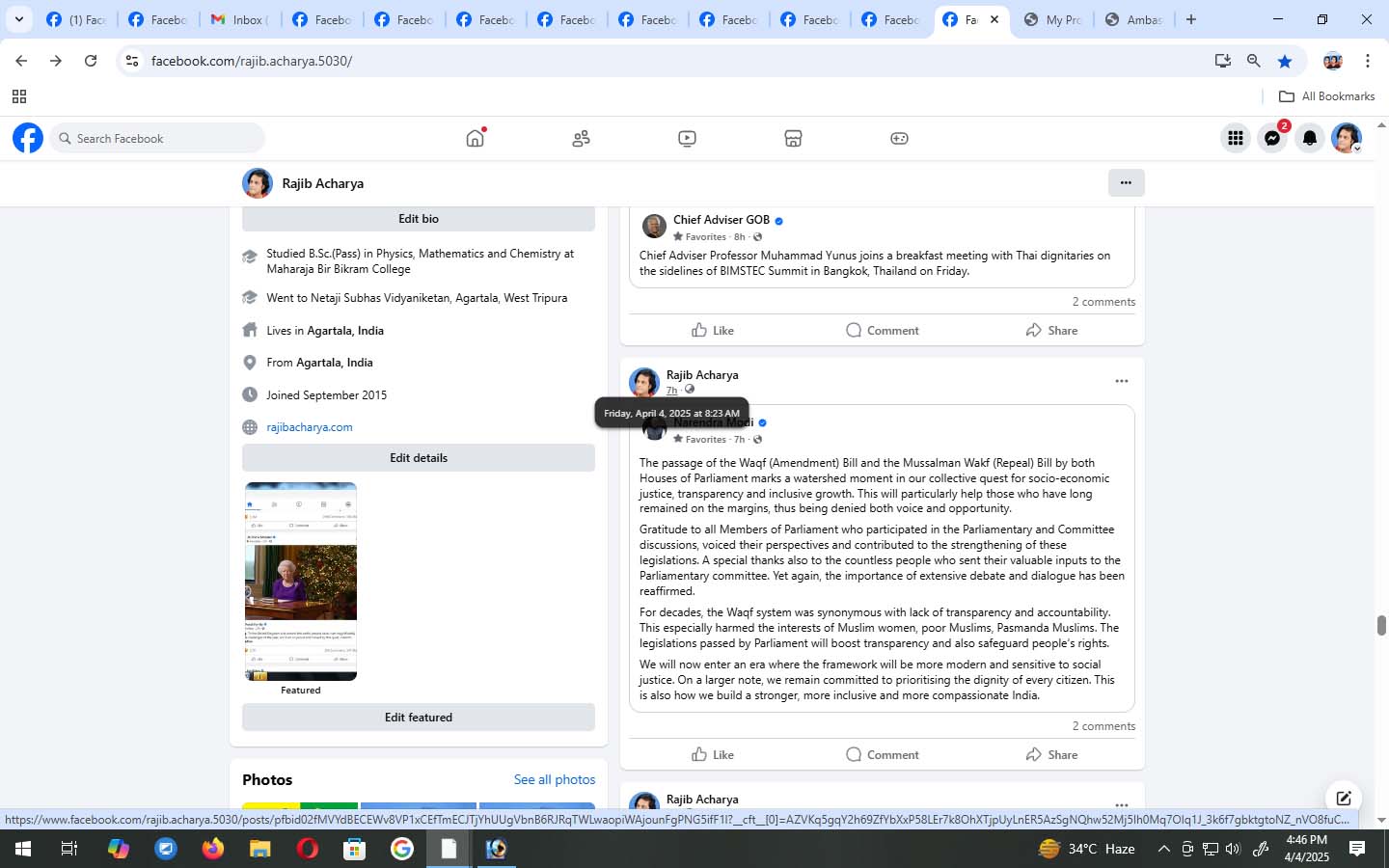Close the active Facebook tab
The height and width of the screenshot is (868, 1389).
click(994, 19)
